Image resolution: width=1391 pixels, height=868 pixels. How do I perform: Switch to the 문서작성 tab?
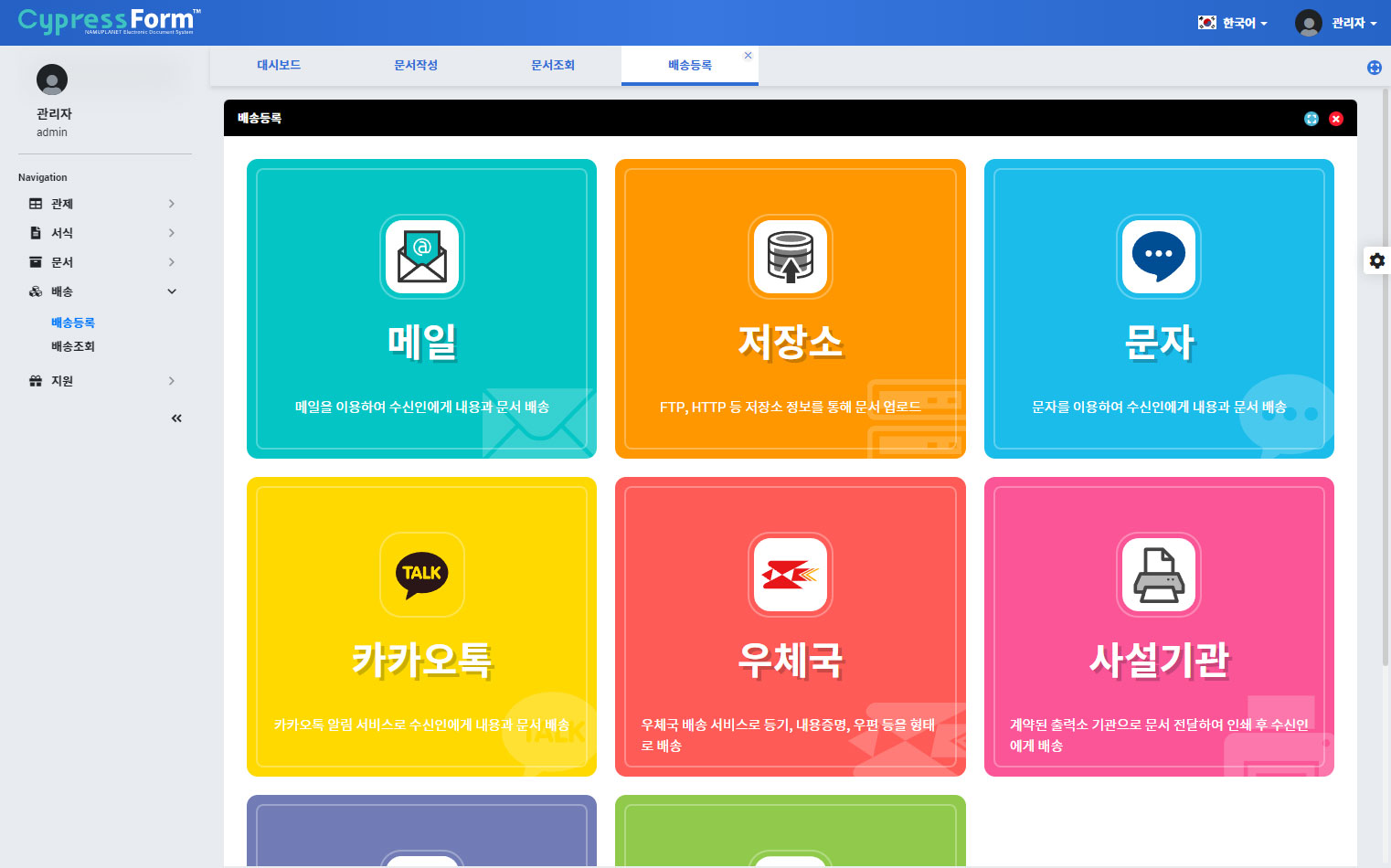[x=416, y=66]
